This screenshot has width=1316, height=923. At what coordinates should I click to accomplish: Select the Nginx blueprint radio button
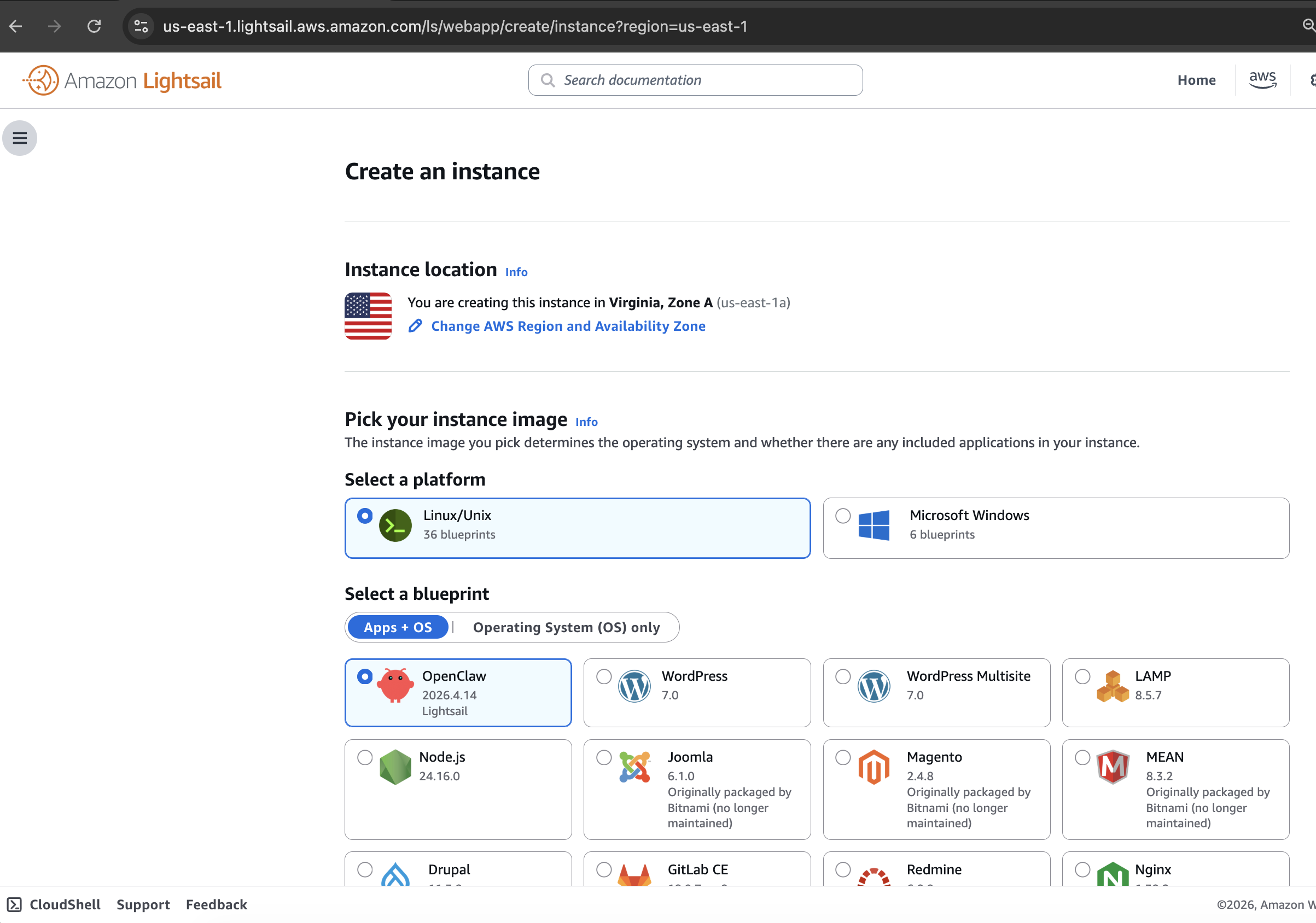(1082, 870)
